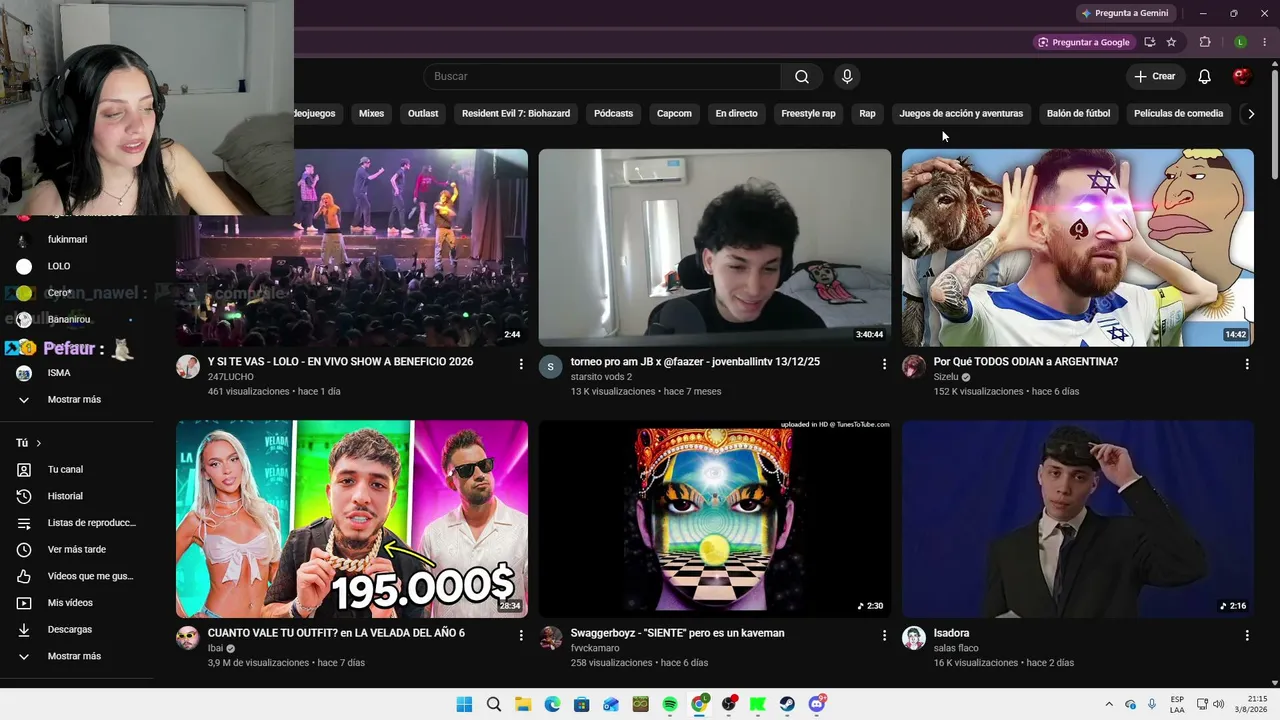Image resolution: width=1280 pixels, height=720 pixels.
Task: Open the 195.000$ outfit video thumbnail
Action: point(352,519)
